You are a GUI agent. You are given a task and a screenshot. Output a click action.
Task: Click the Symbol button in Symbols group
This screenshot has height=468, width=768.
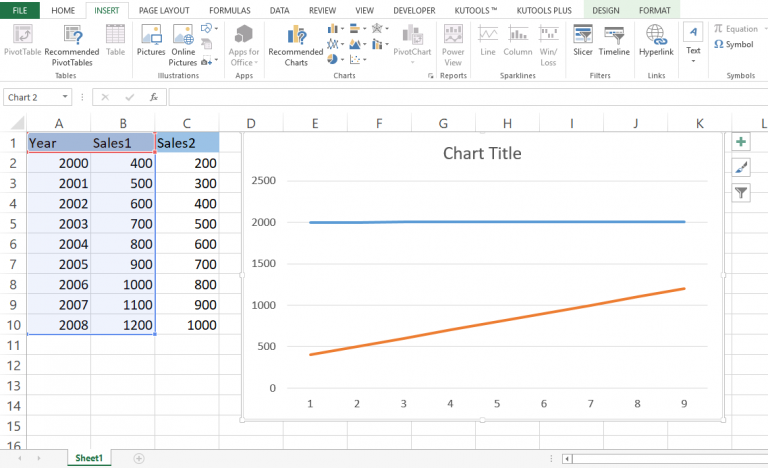pyautogui.click(x=735, y=44)
